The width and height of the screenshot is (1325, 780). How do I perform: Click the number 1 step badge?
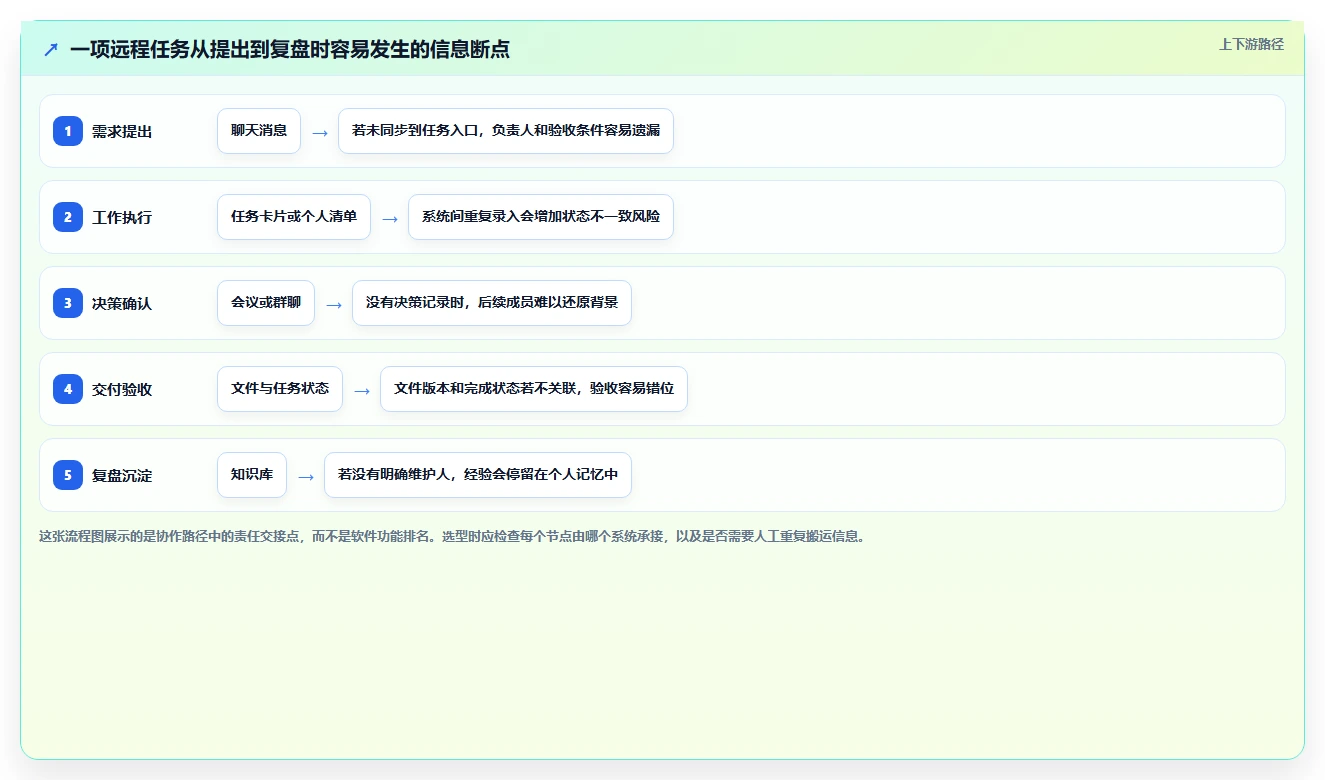click(68, 131)
